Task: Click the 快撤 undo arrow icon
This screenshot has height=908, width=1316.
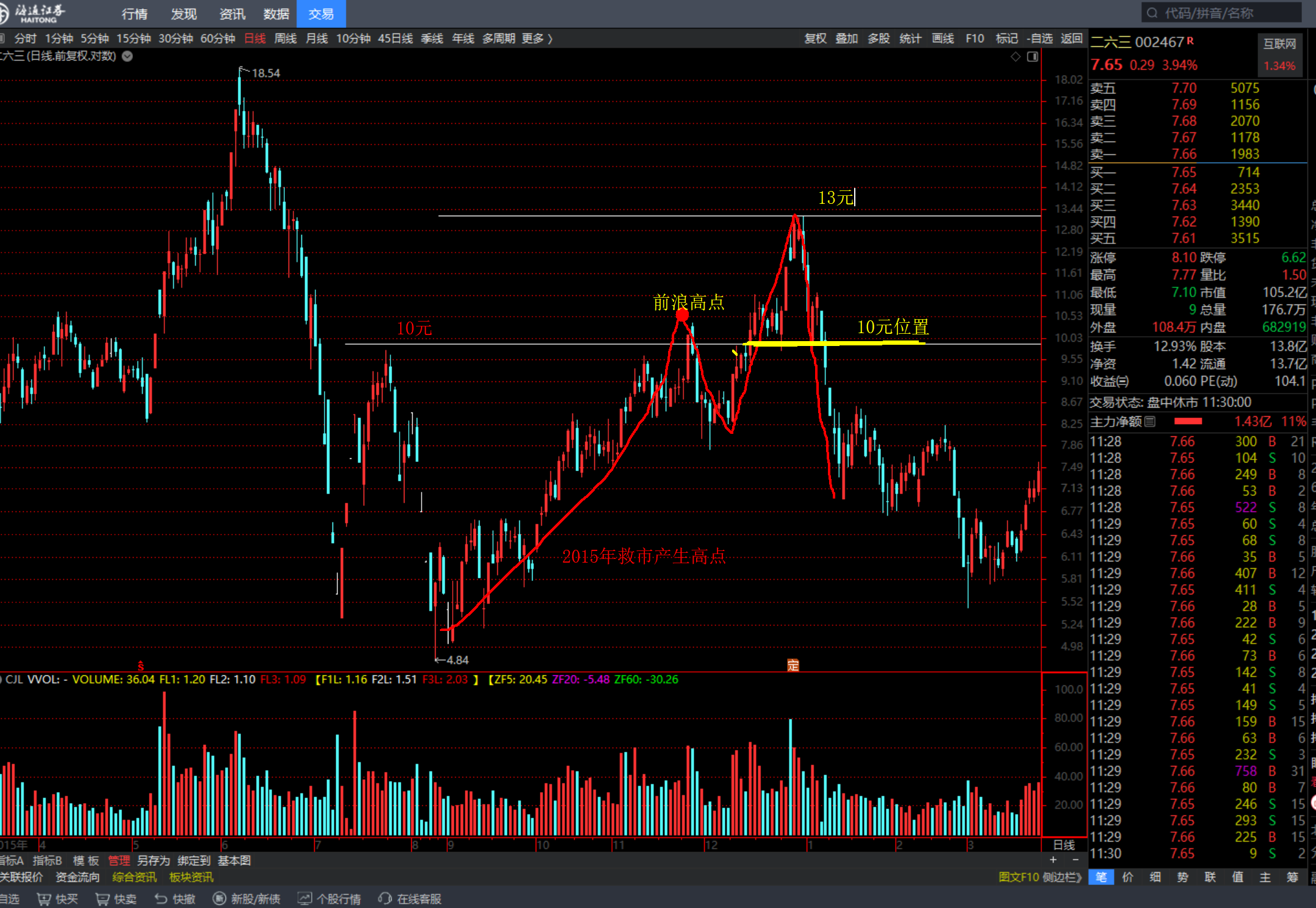Action: tap(161, 899)
